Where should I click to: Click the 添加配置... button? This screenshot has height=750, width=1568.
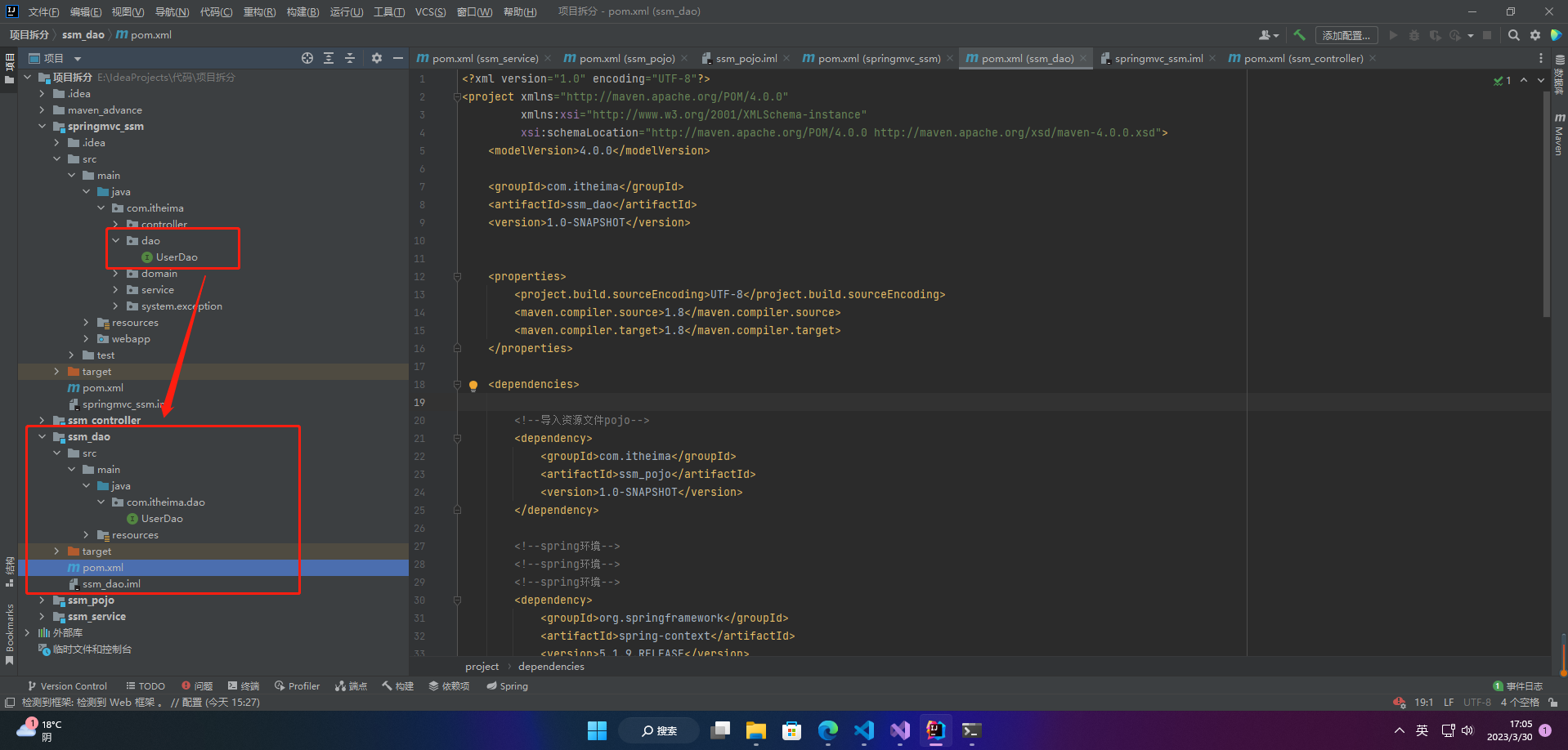coord(1346,35)
